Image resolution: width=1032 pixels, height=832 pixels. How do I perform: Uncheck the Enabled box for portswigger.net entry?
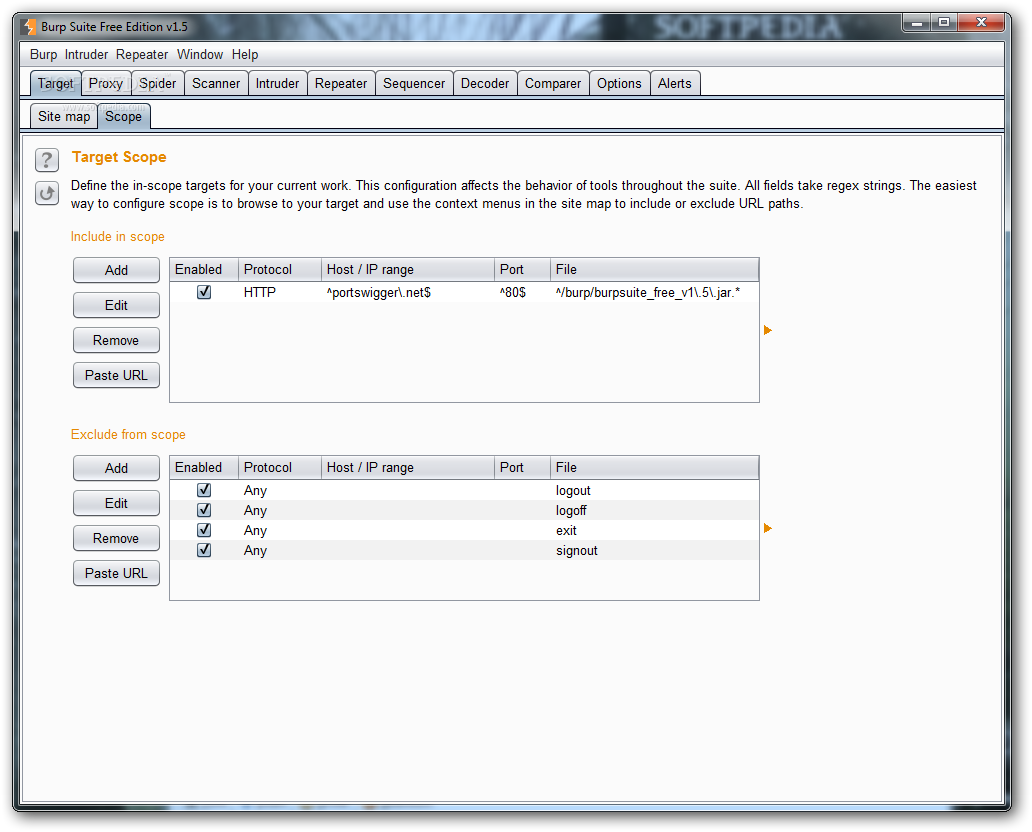pos(204,292)
